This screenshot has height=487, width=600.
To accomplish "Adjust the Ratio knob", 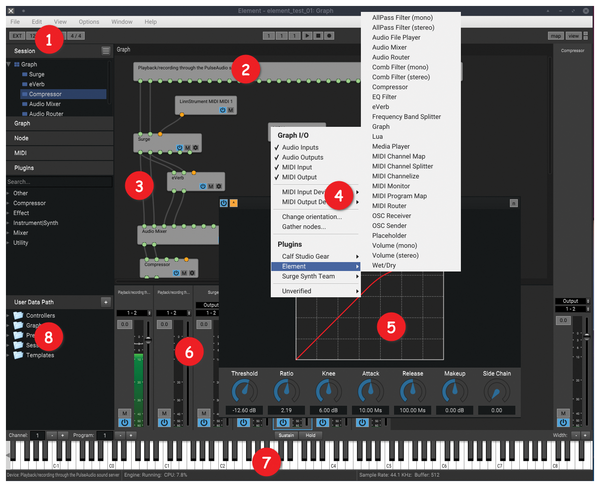I will tap(286, 391).
